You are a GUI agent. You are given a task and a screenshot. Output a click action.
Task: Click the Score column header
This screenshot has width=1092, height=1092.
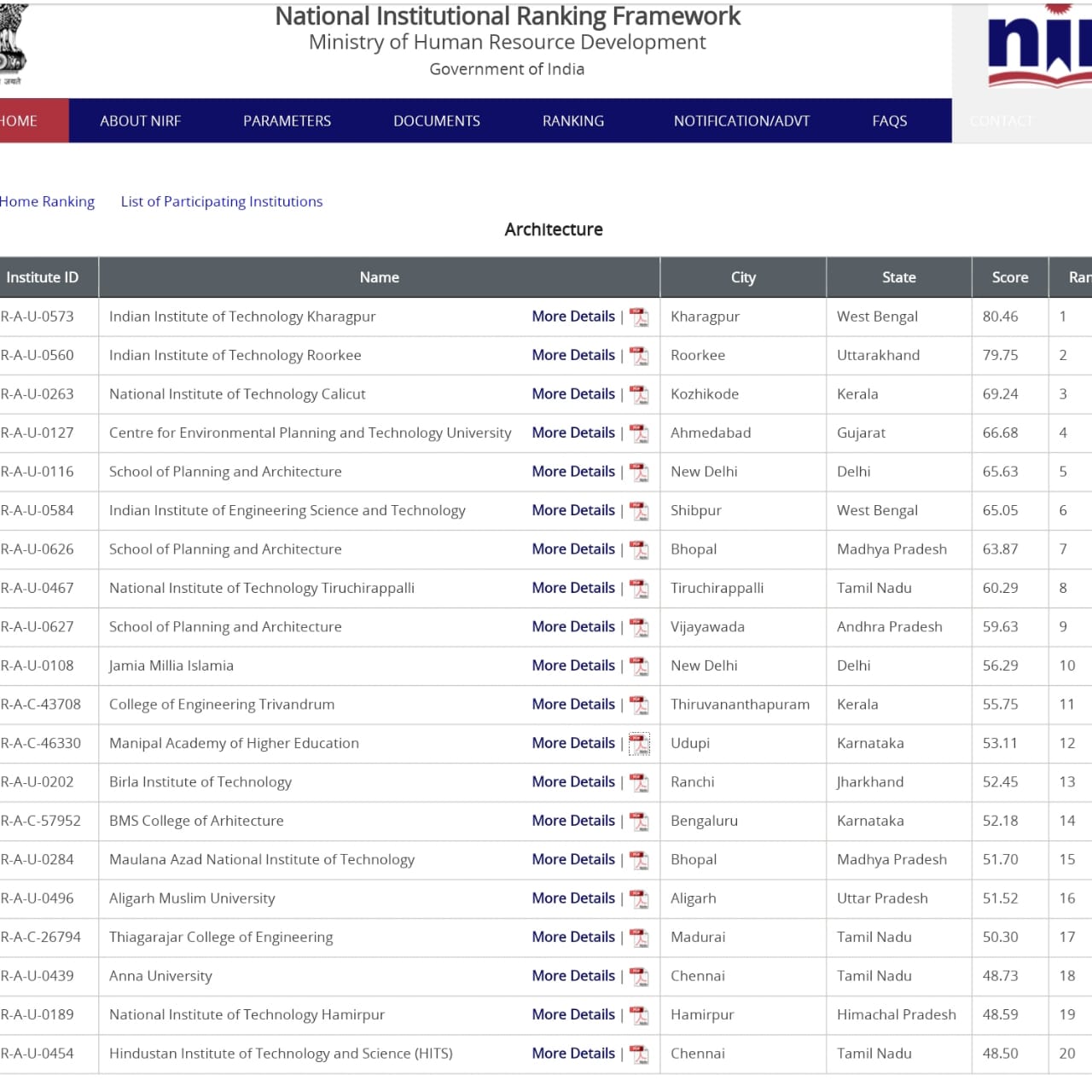[1009, 277]
